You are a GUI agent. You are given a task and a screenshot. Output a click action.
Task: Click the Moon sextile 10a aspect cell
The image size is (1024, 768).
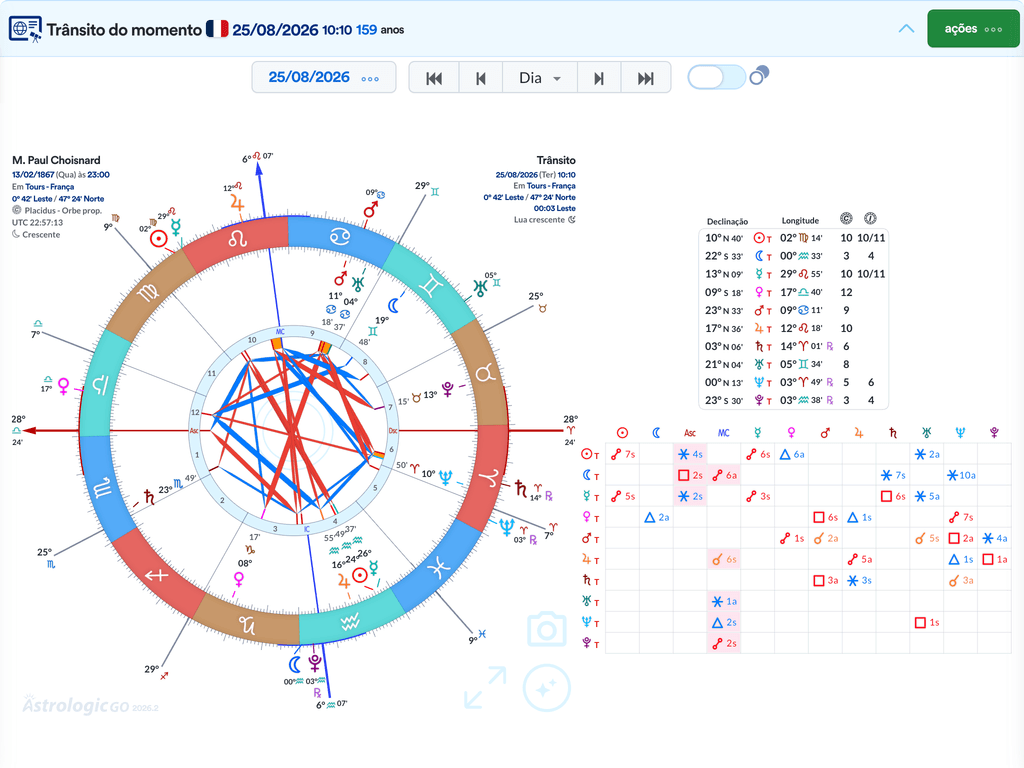click(x=961, y=475)
